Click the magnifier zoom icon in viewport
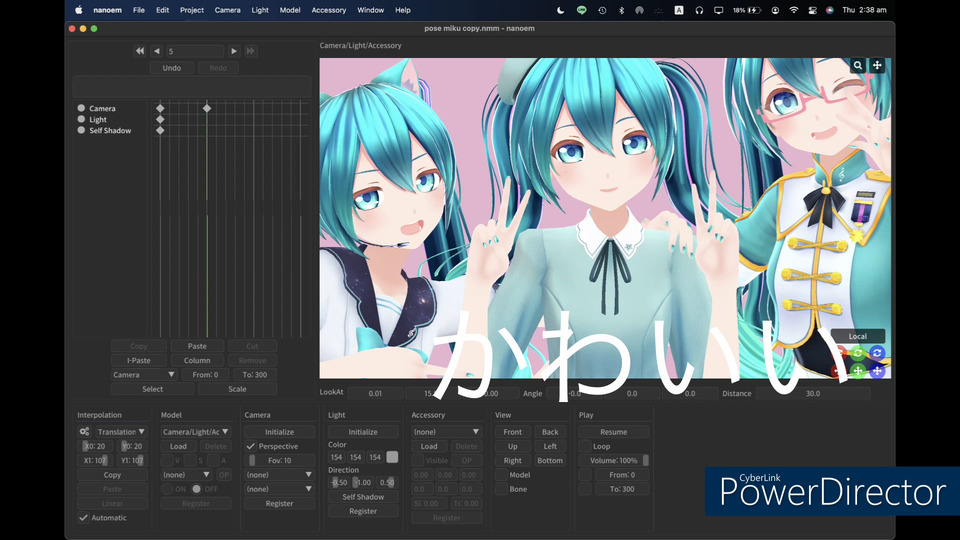The image size is (960, 540). pyautogui.click(x=858, y=66)
